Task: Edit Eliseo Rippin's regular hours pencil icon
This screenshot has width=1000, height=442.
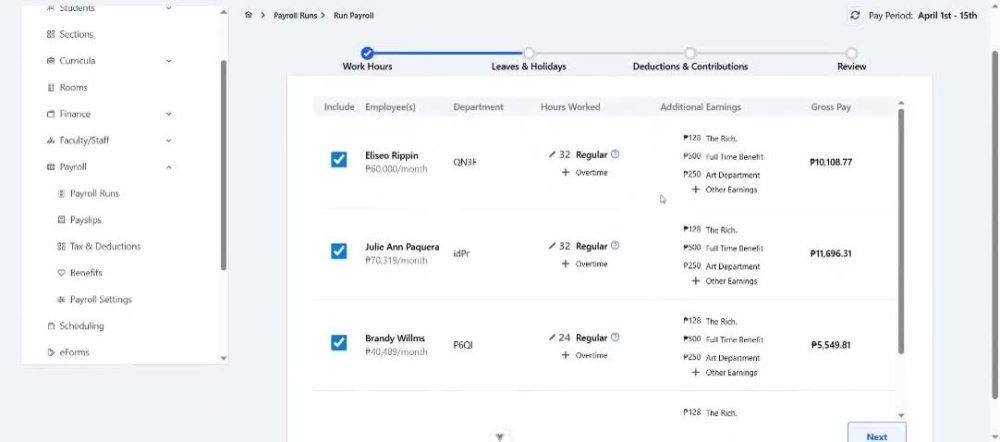Action: [x=552, y=154]
